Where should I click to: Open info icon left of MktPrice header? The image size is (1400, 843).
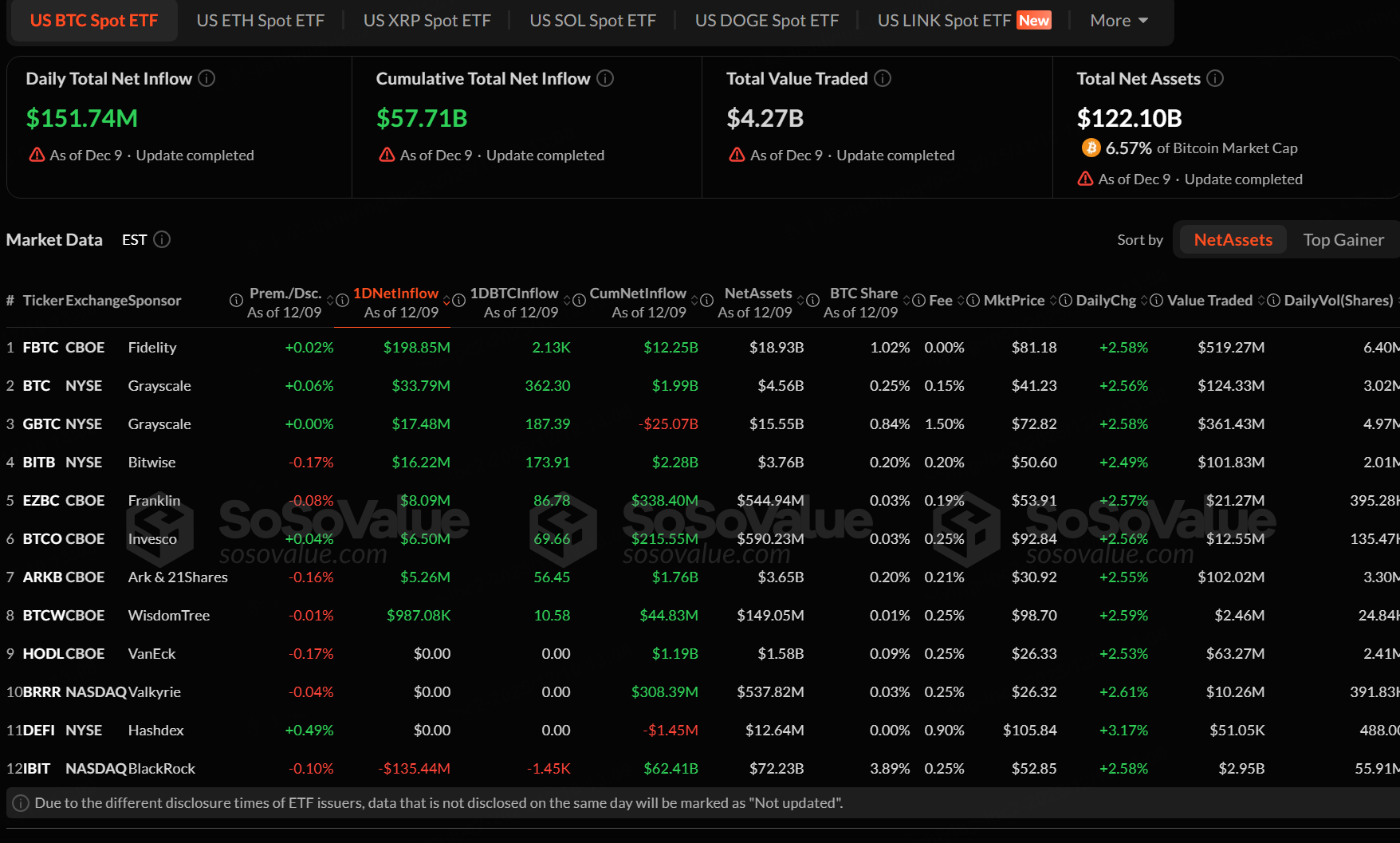point(973,301)
